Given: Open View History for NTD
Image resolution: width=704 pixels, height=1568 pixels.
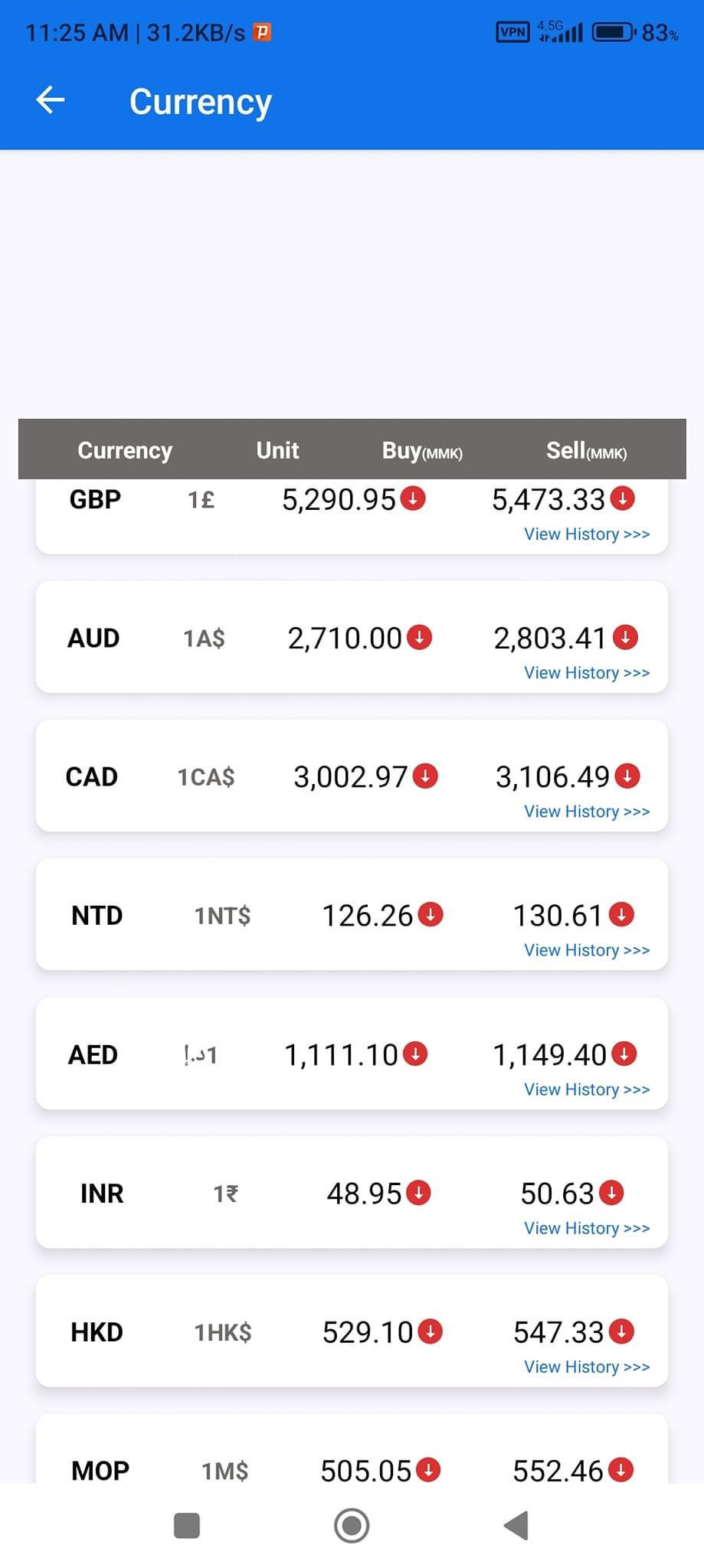Looking at the screenshot, I should [x=587, y=950].
